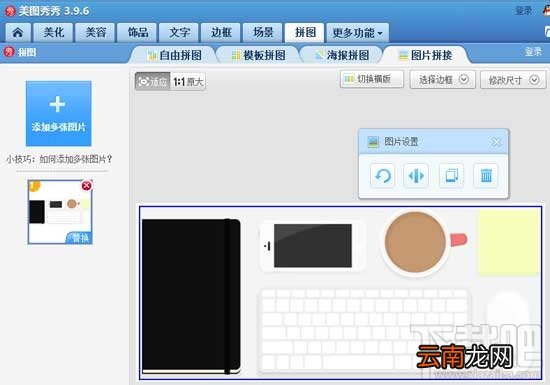The height and width of the screenshot is (385, 550).
Task: Toggle the 适应 fit view button
Action: (153, 82)
